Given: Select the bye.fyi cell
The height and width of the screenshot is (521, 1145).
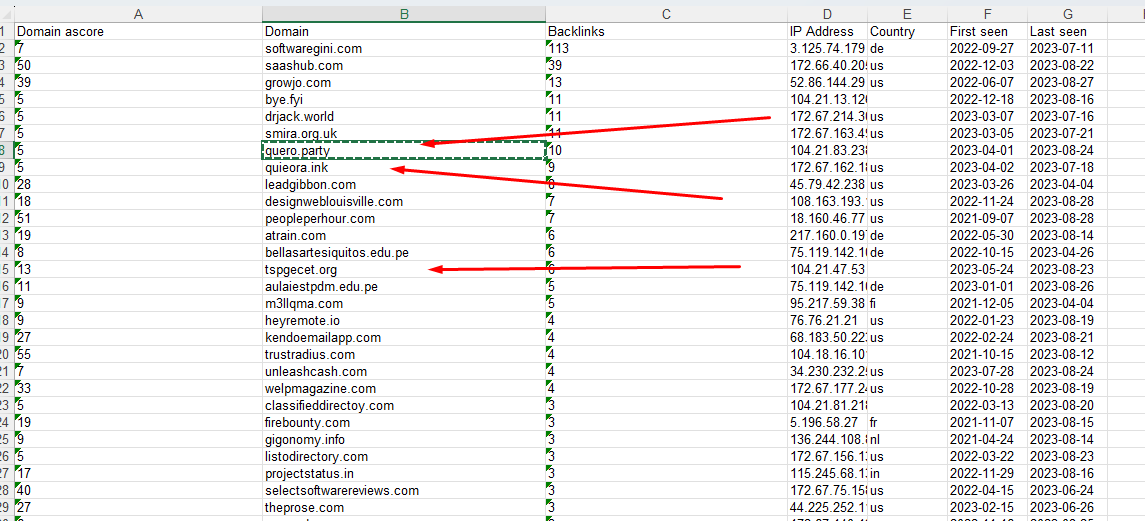Looking at the screenshot, I should point(404,99).
